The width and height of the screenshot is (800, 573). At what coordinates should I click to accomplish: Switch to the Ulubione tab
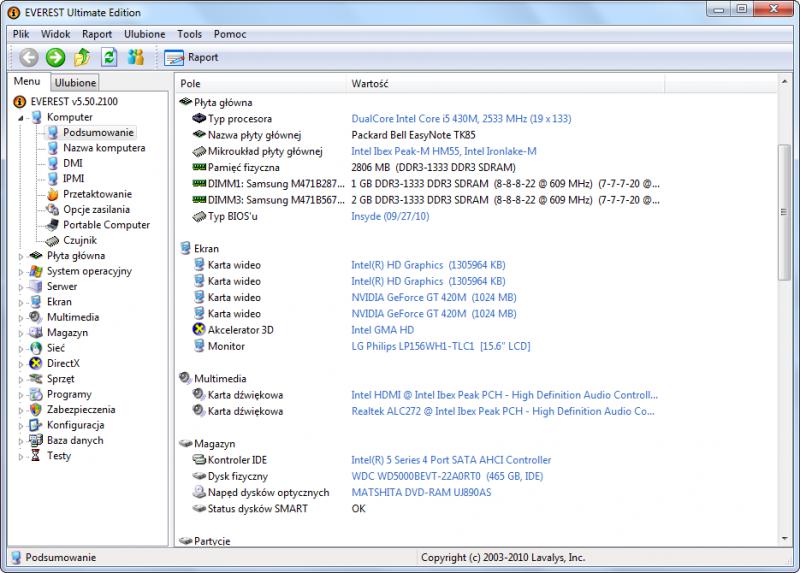pyautogui.click(x=75, y=83)
